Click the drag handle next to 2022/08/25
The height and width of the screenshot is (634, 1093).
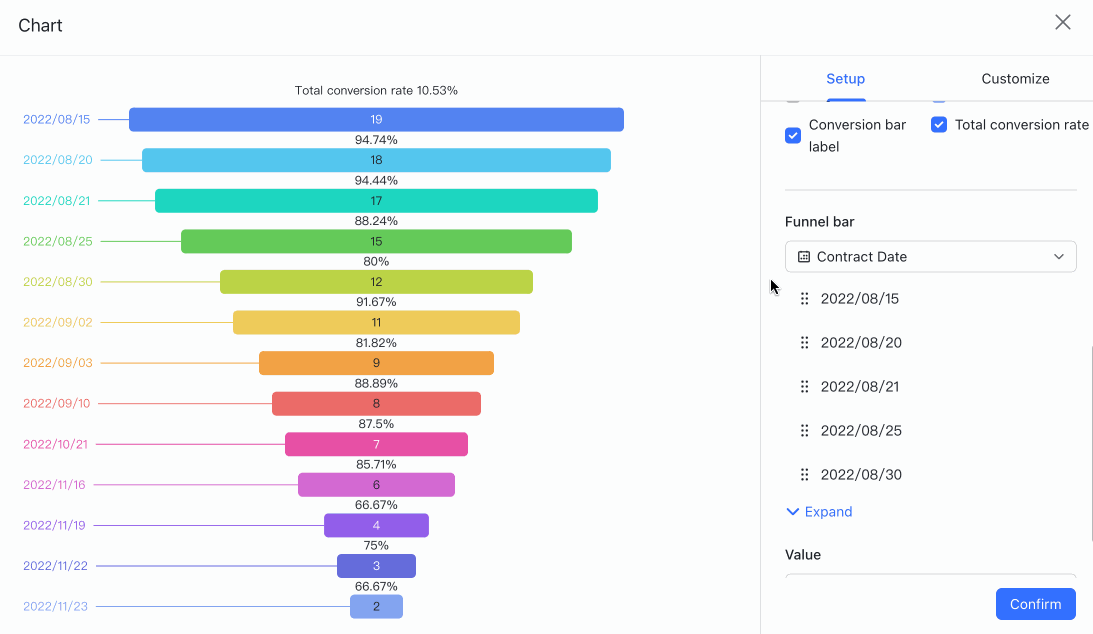click(x=805, y=430)
